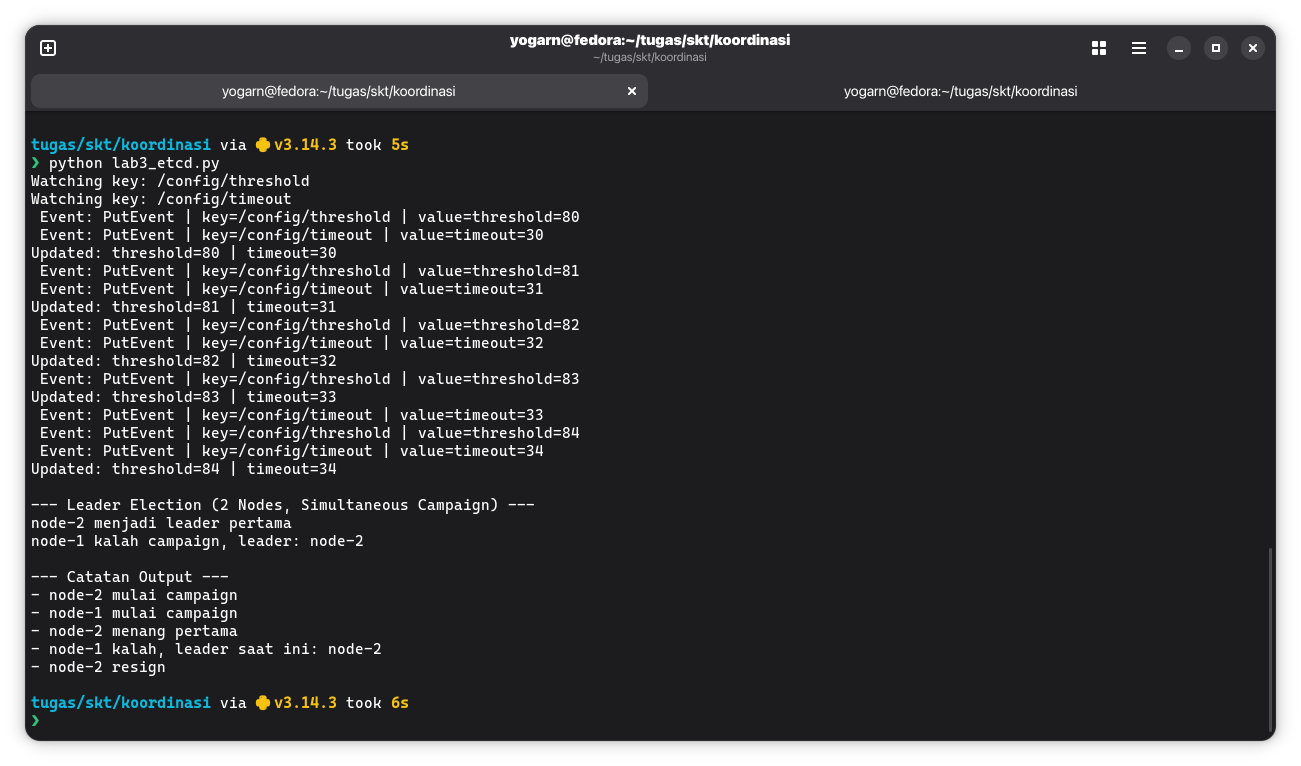Close the first koordinasi tab

click(x=632, y=91)
